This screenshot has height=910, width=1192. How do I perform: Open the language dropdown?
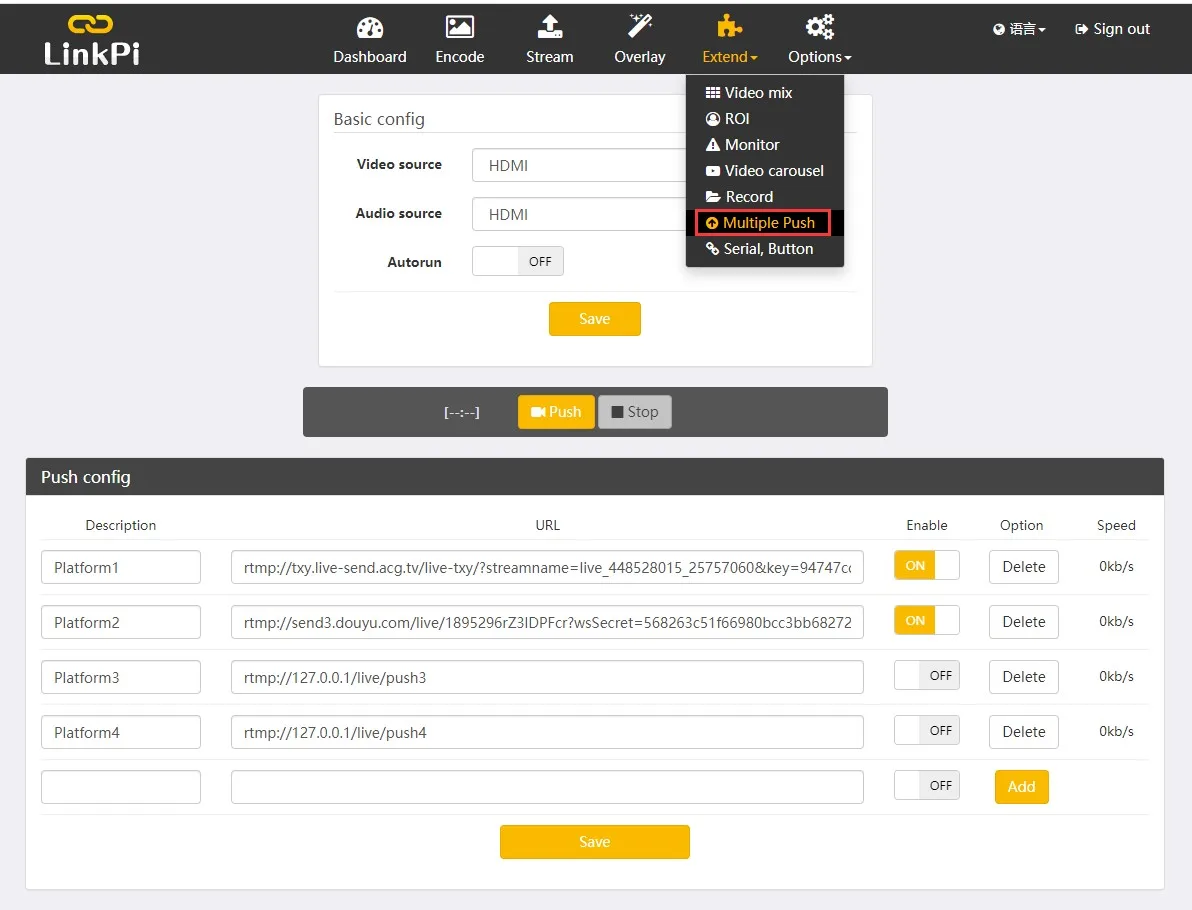pyautogui.click(x=1019, y=30)
